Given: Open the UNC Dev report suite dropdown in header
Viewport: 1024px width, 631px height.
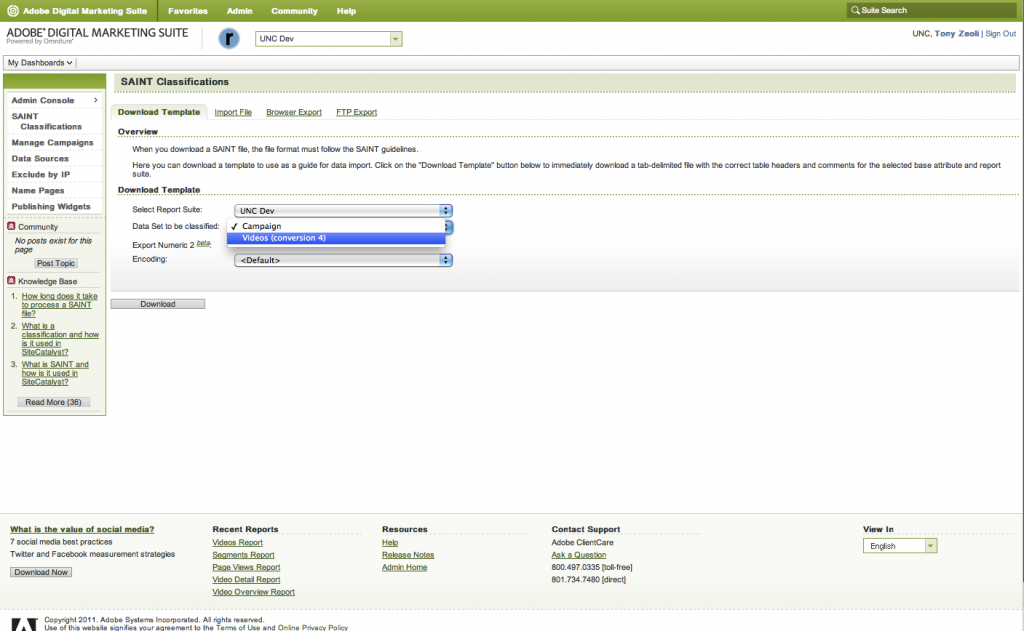Looking at the screenshot, I should tap(328, 39).
